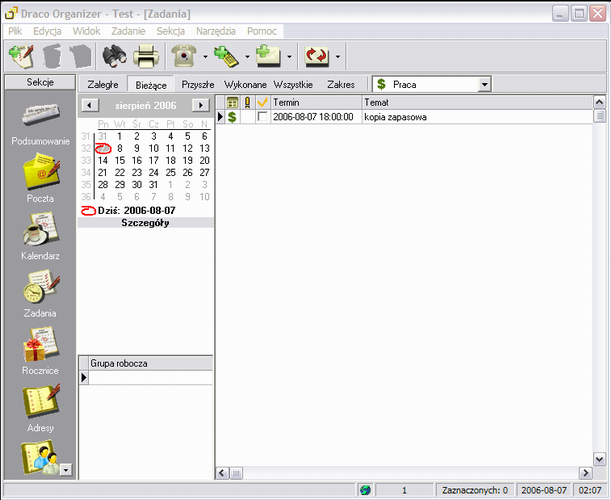
Task: Expand the synchronize dropdown arrow
Action: pyautogui.click(x=338, y=57)
